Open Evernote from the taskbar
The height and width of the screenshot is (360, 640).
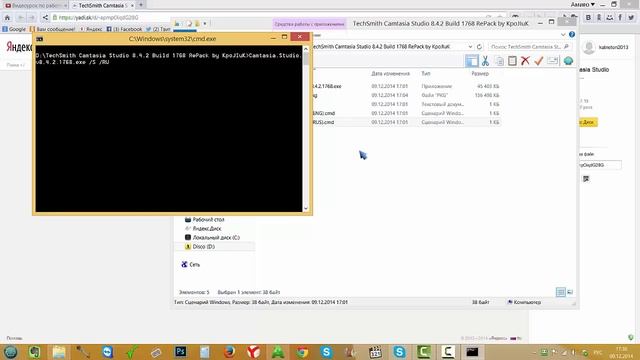[34, 352]
